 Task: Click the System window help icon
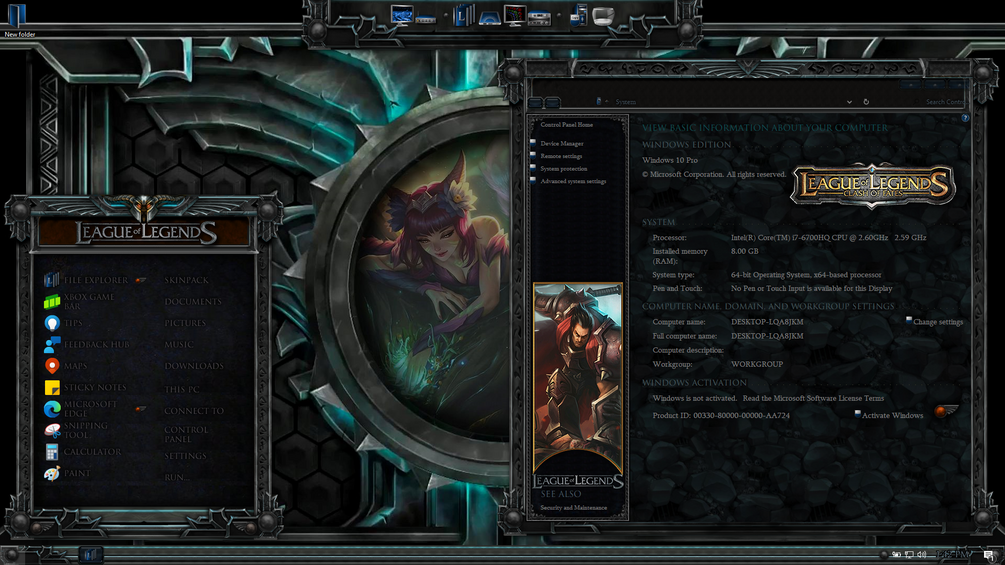(x=965, y=118)
